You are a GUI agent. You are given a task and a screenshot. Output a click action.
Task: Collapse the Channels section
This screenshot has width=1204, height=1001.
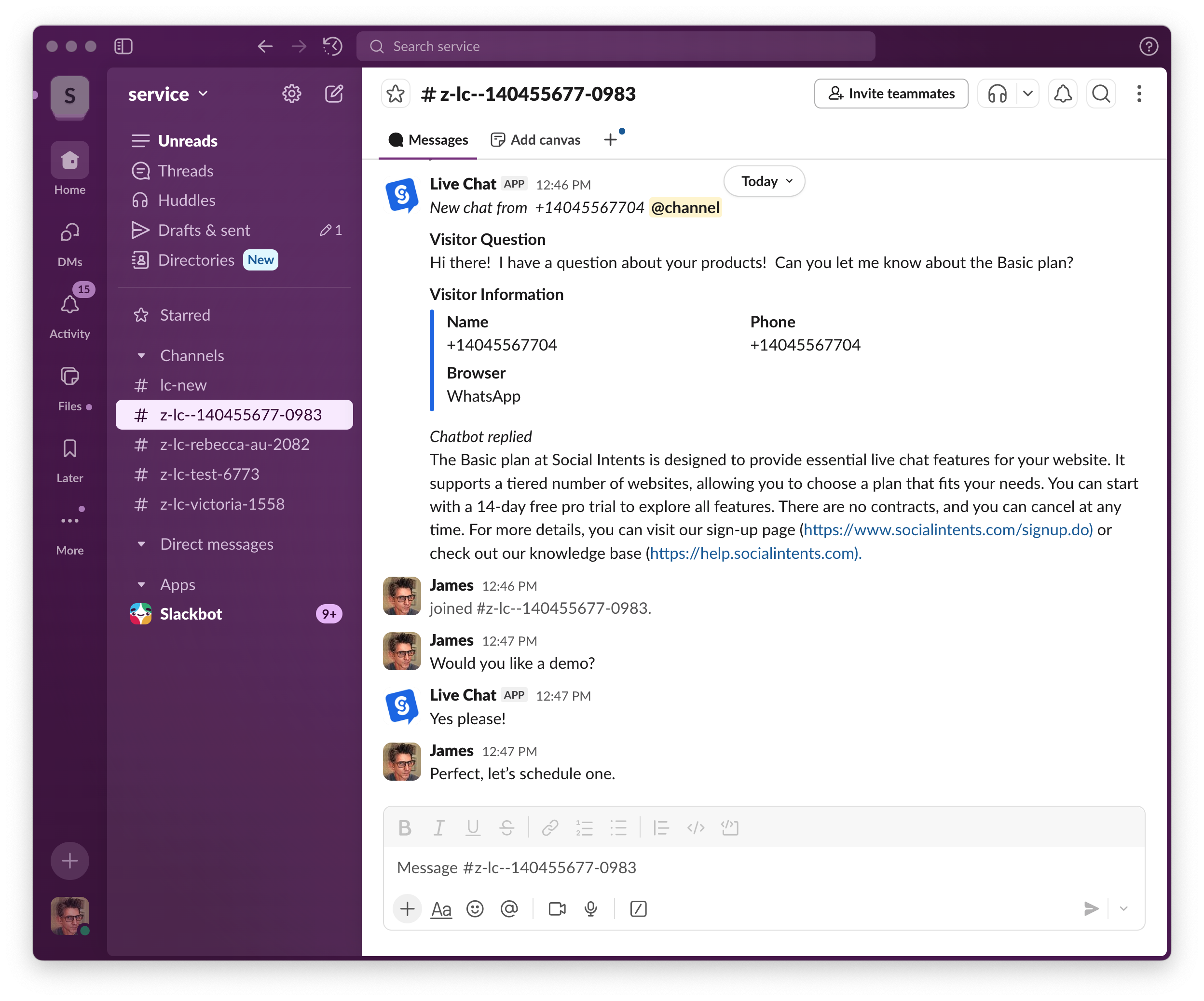[142, 355]
